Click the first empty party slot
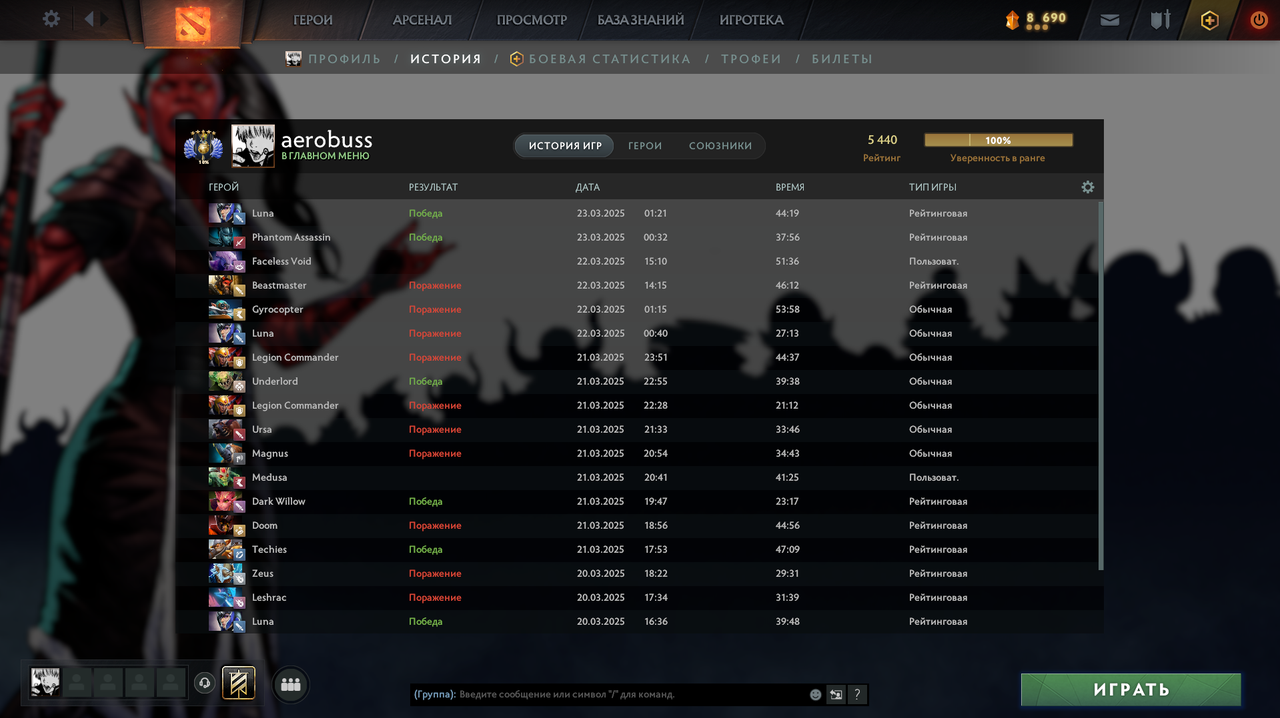 (78, 683)
